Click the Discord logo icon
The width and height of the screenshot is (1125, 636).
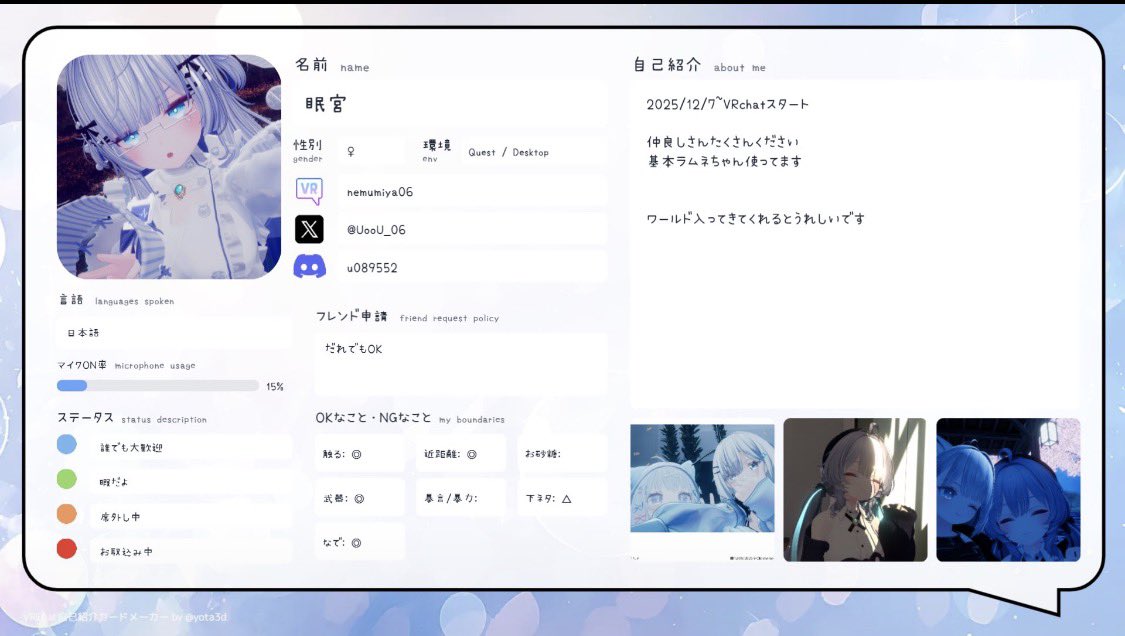pos(309,267)
